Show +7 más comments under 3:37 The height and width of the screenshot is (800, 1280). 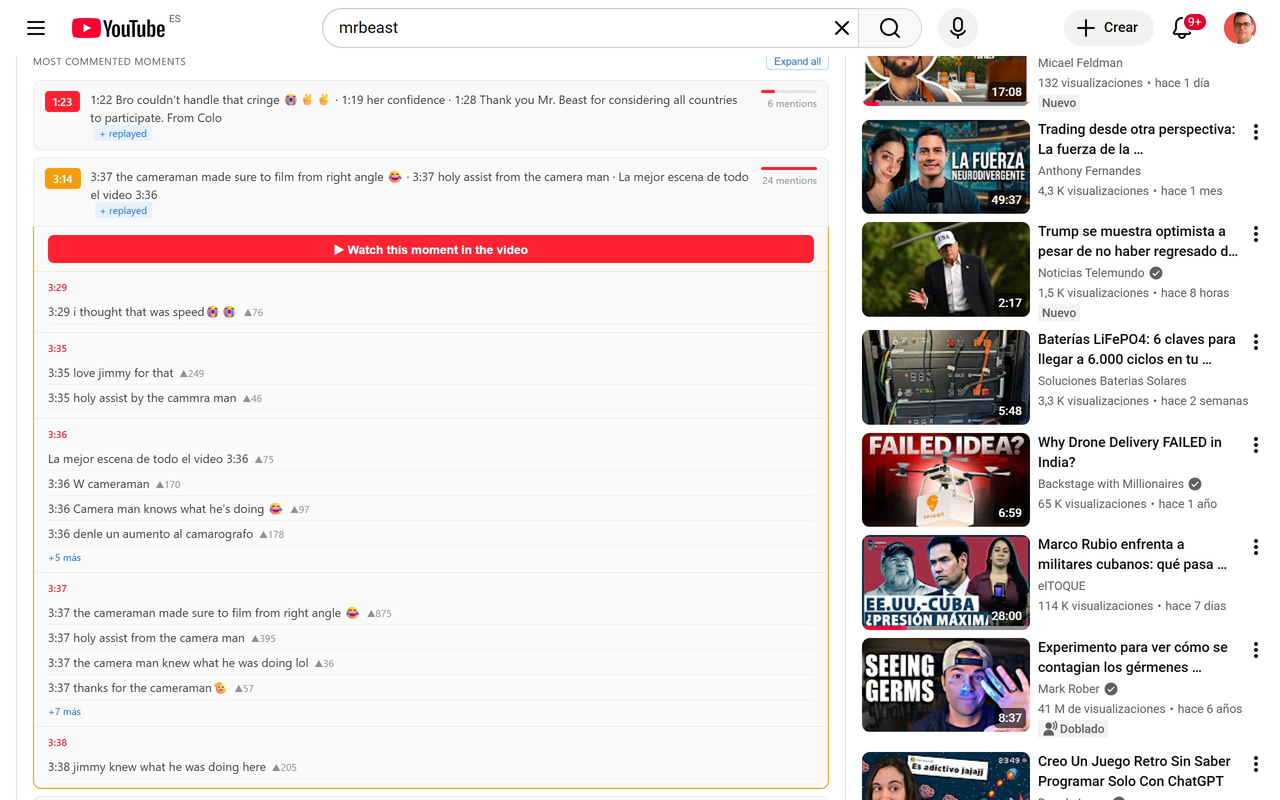click(65, 712)
